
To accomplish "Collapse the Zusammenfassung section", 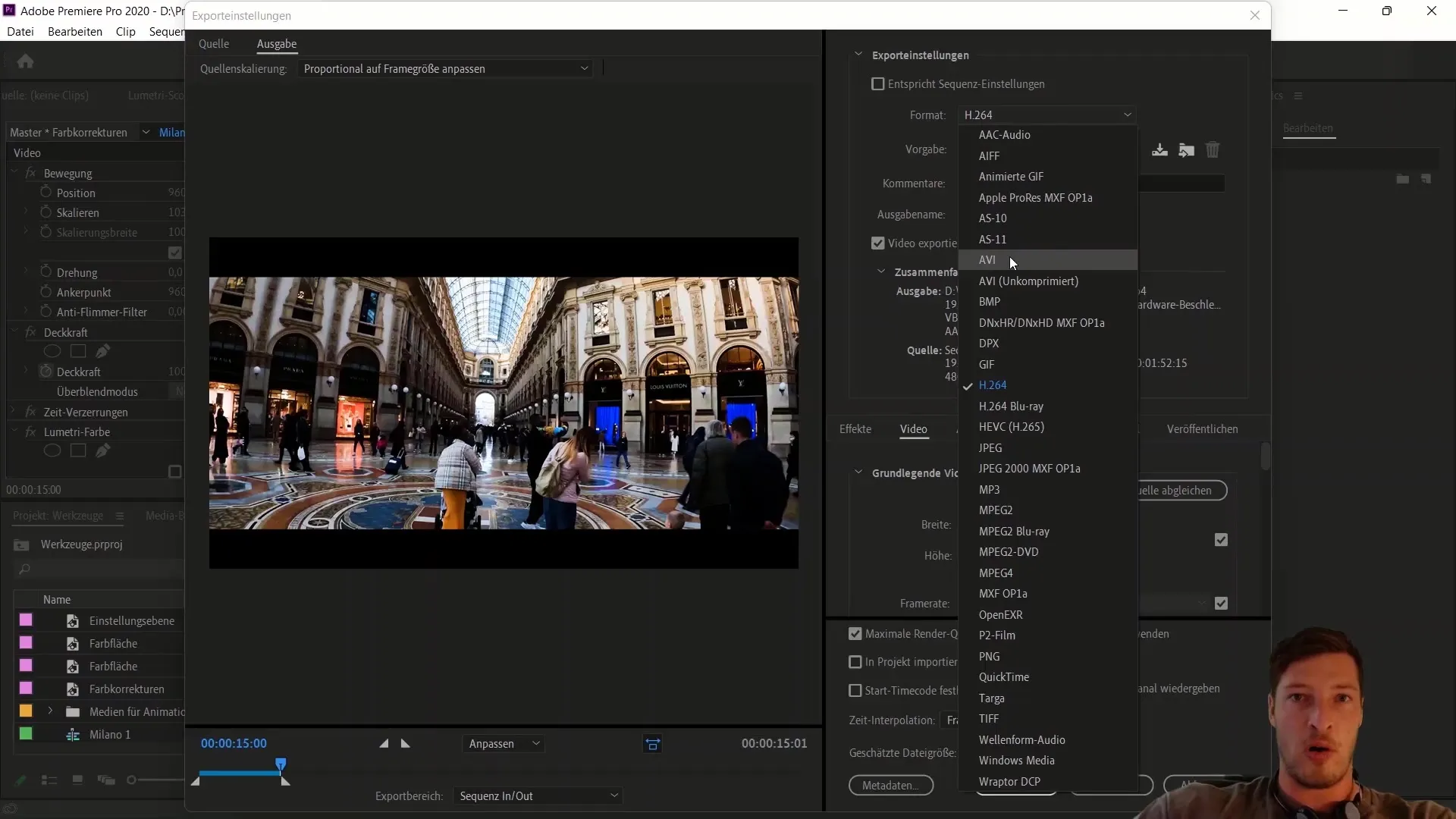I will 881,271.
